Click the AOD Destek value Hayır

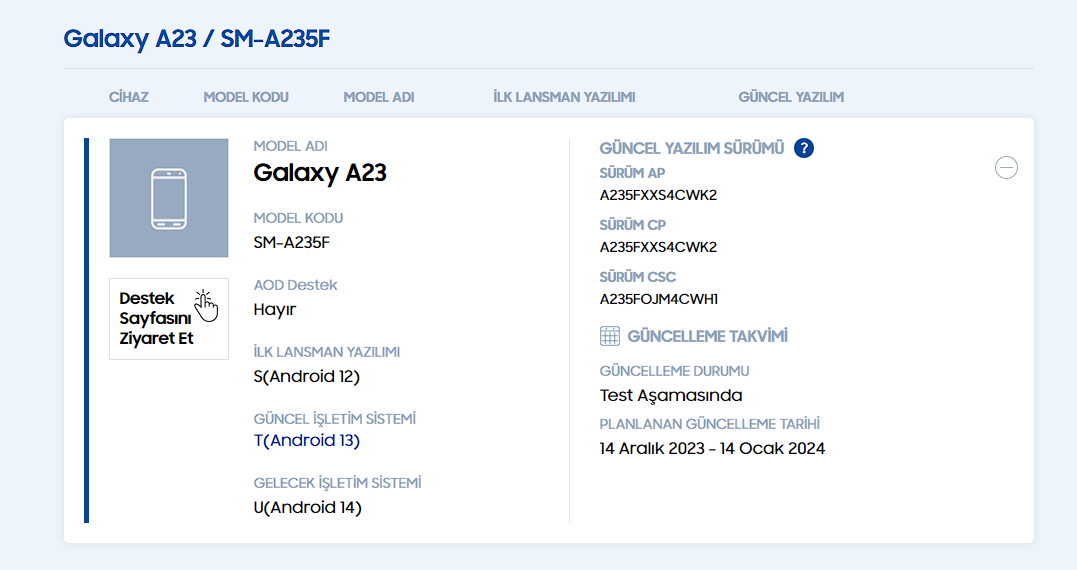pos(275,310)
